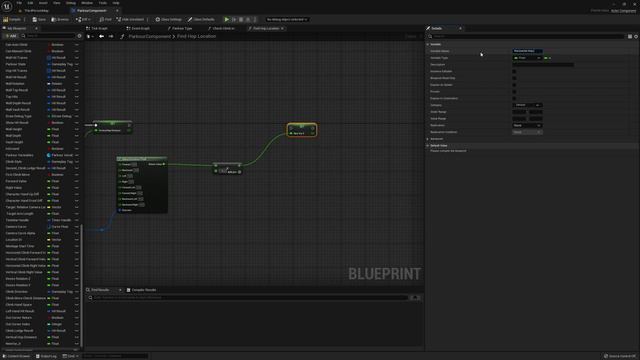This screenshot has width=640, height=360.
Task: Collapse the Variable section in Details
Action: (x=428, y=44)
